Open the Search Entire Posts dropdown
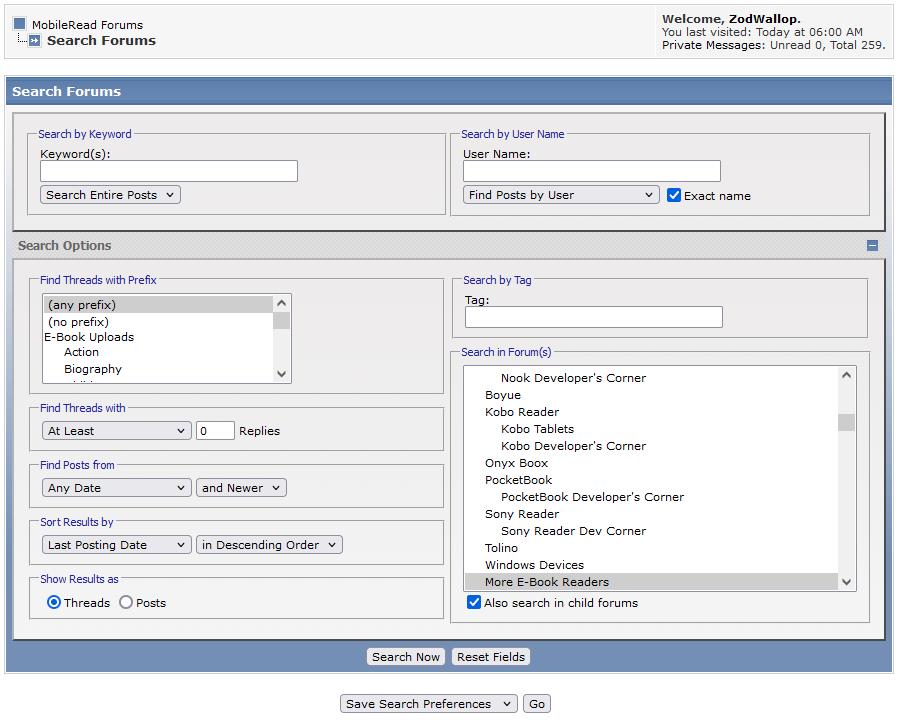Image resolution: width=898 pixels, height=720 pixels. pos(110,195)
